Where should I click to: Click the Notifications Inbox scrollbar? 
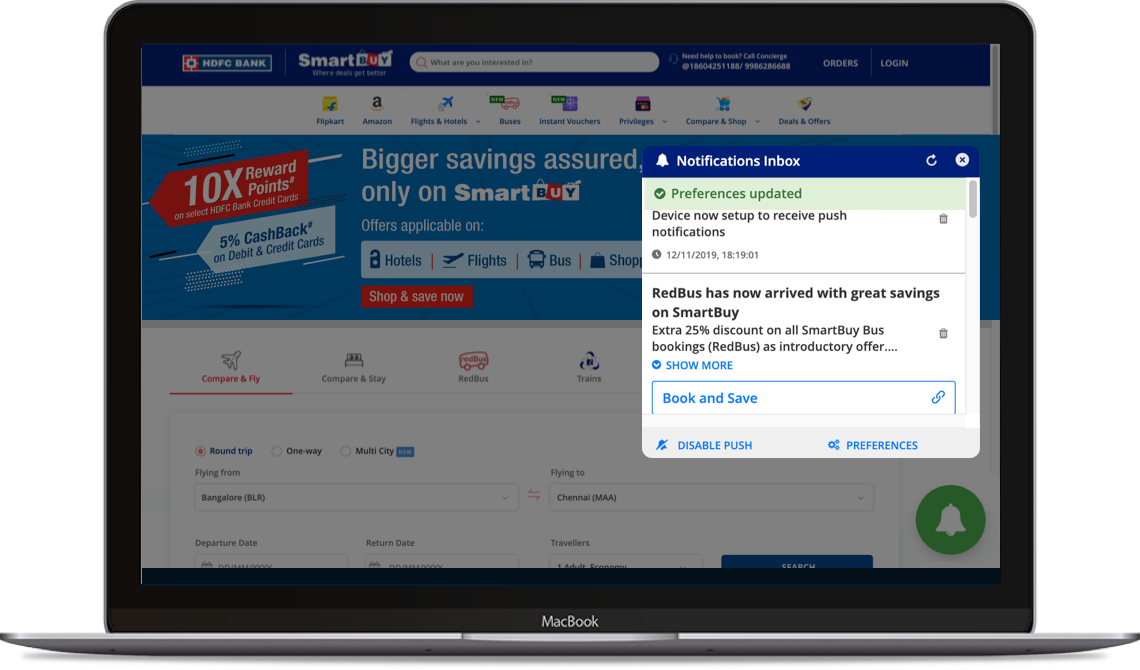pyautogui.click(x=973, y=199)
